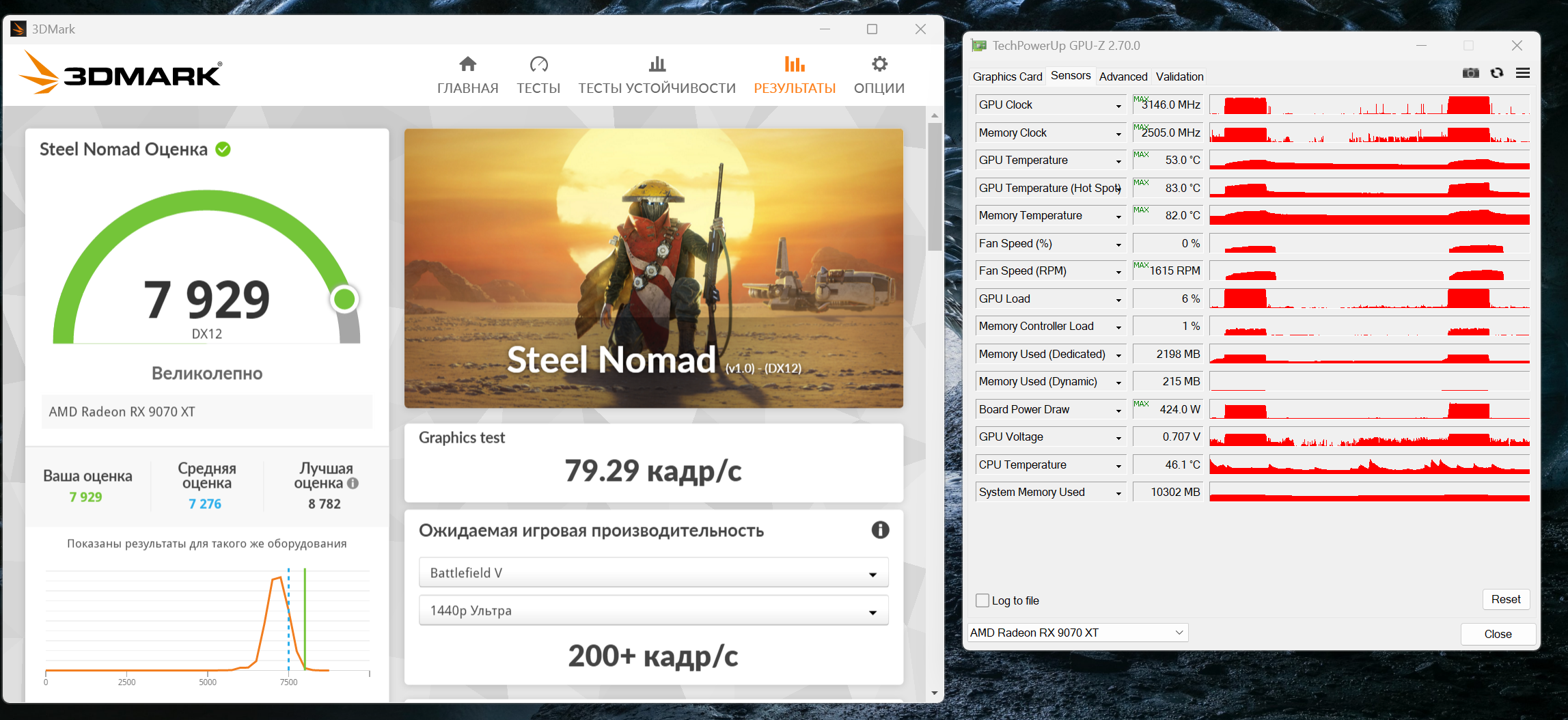Screen dimensions: 1568x720
Task: Click the Memory Used (Dedicated) value 2198 MB
Action: [x=1168, y=354]
